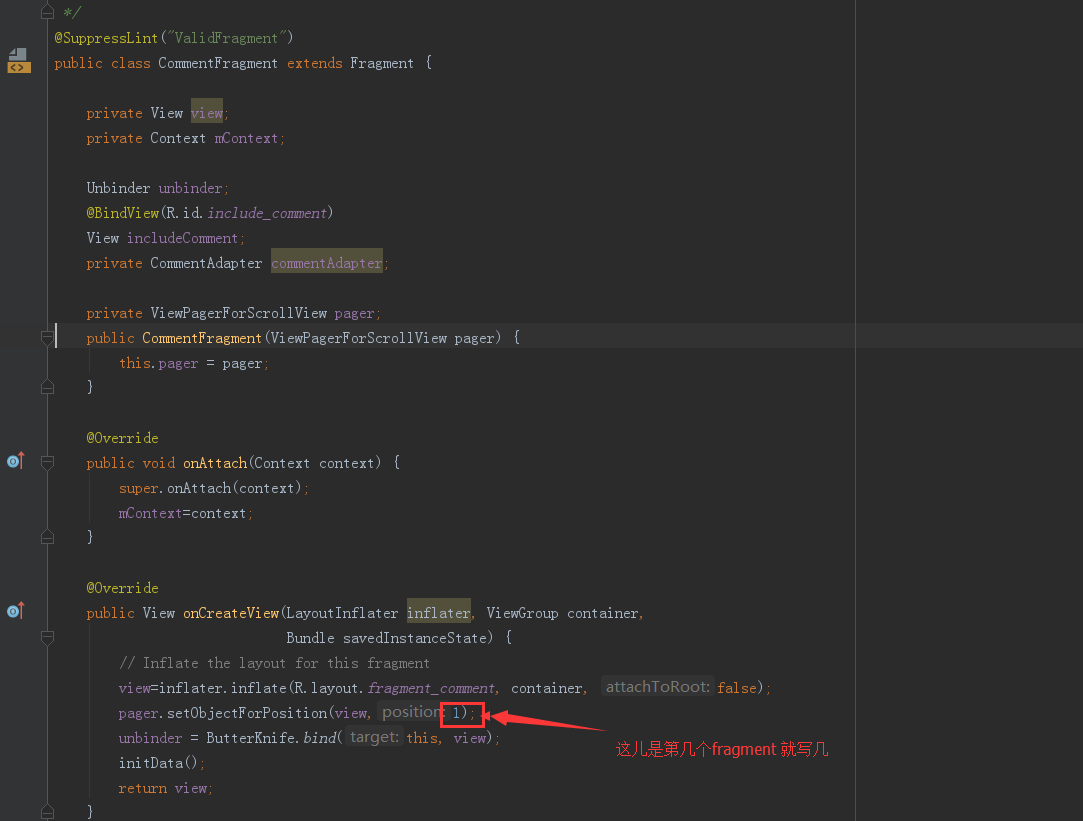
Task: Collapse the CommentFragment constructor fold region
Action: click(46, 338)
